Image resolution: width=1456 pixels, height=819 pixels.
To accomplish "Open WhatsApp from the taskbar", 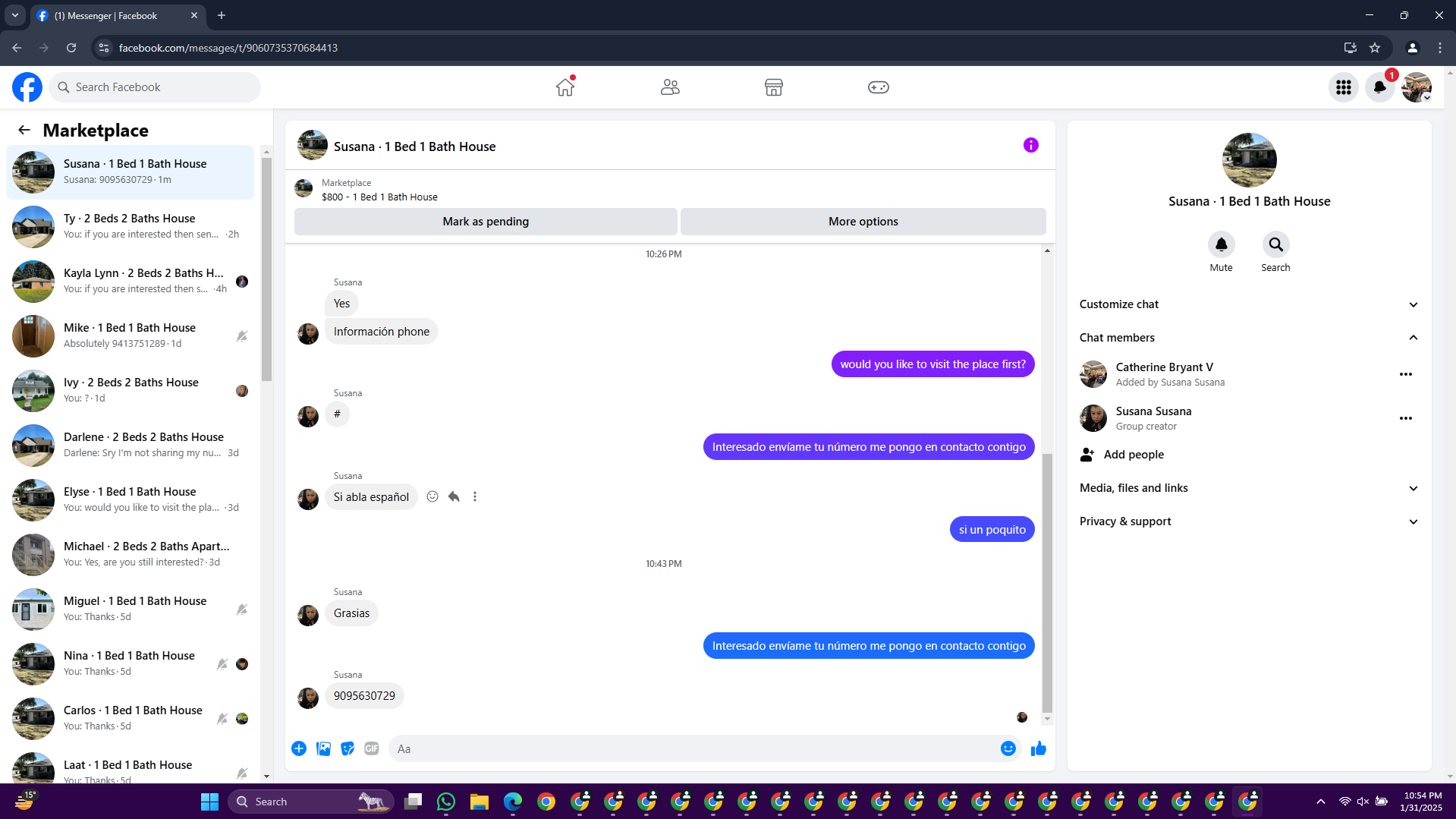I will [x=446, y=802].
